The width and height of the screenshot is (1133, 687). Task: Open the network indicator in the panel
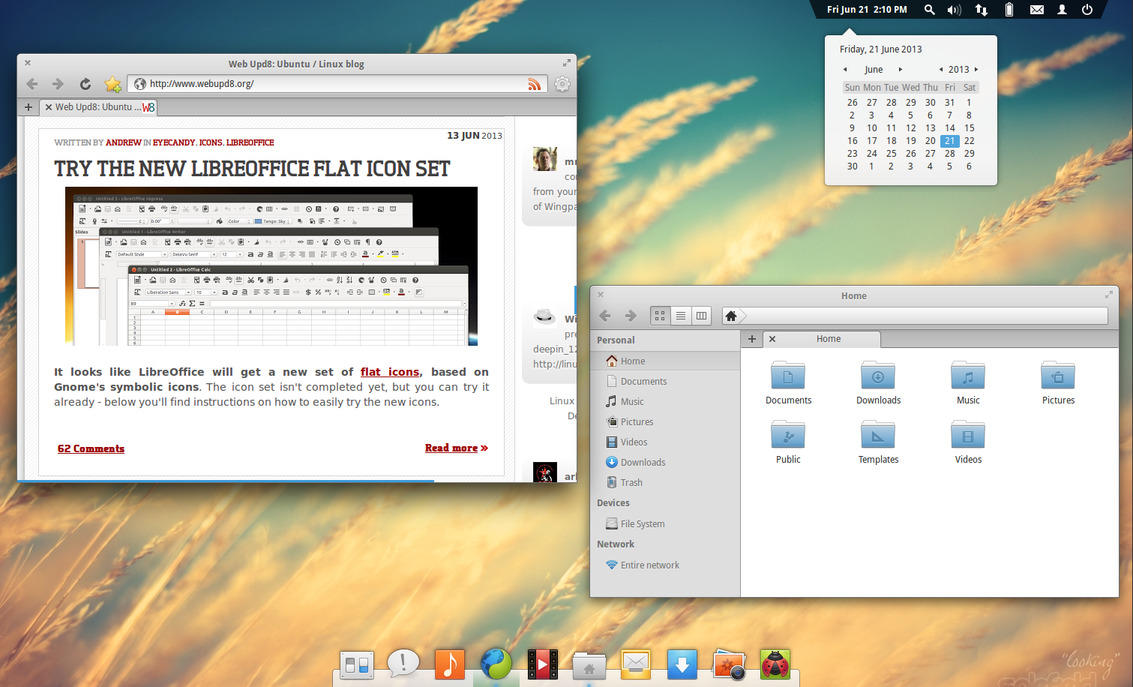pyautogui.click(x=981, y=9)
